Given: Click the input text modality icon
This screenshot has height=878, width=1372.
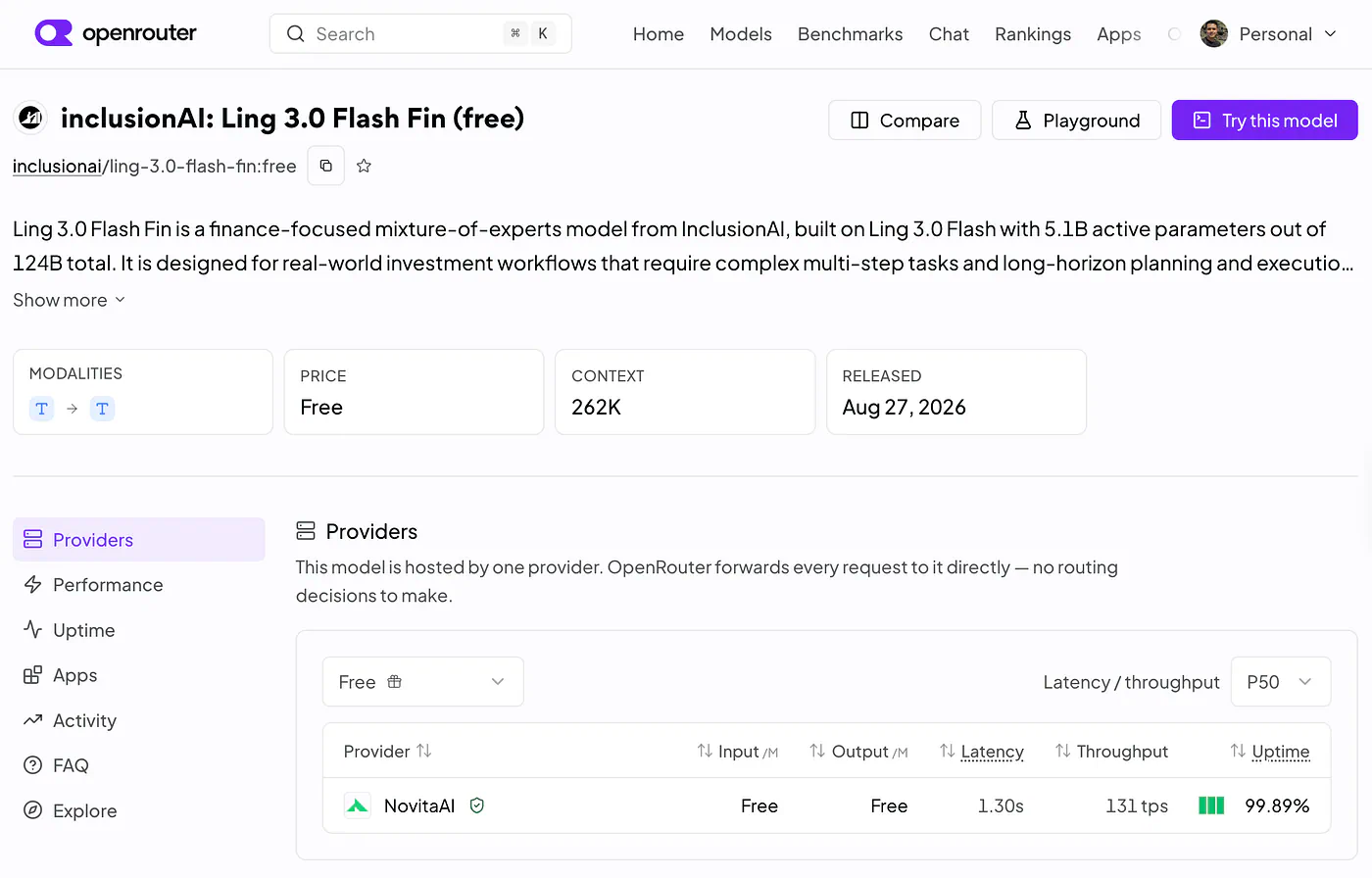Looking at the screenshot, I should click(x=41, y=409).
